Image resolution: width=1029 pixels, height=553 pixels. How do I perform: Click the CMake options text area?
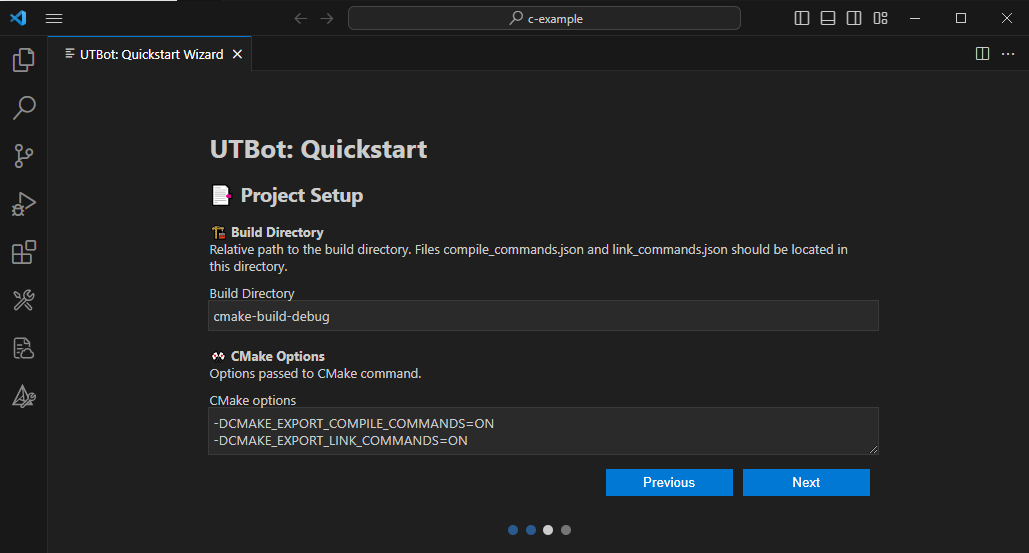543,431
